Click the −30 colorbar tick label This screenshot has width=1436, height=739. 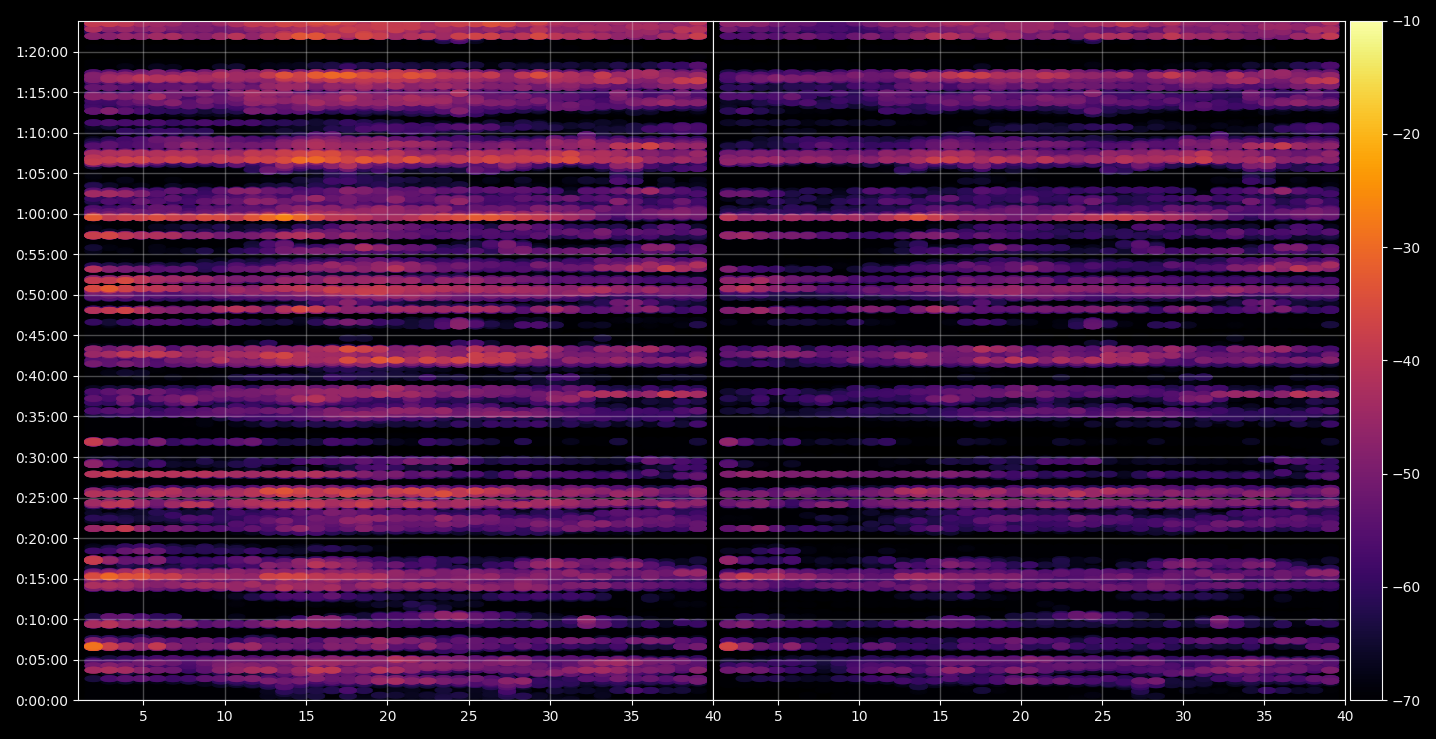click(x=1406, y=248)
